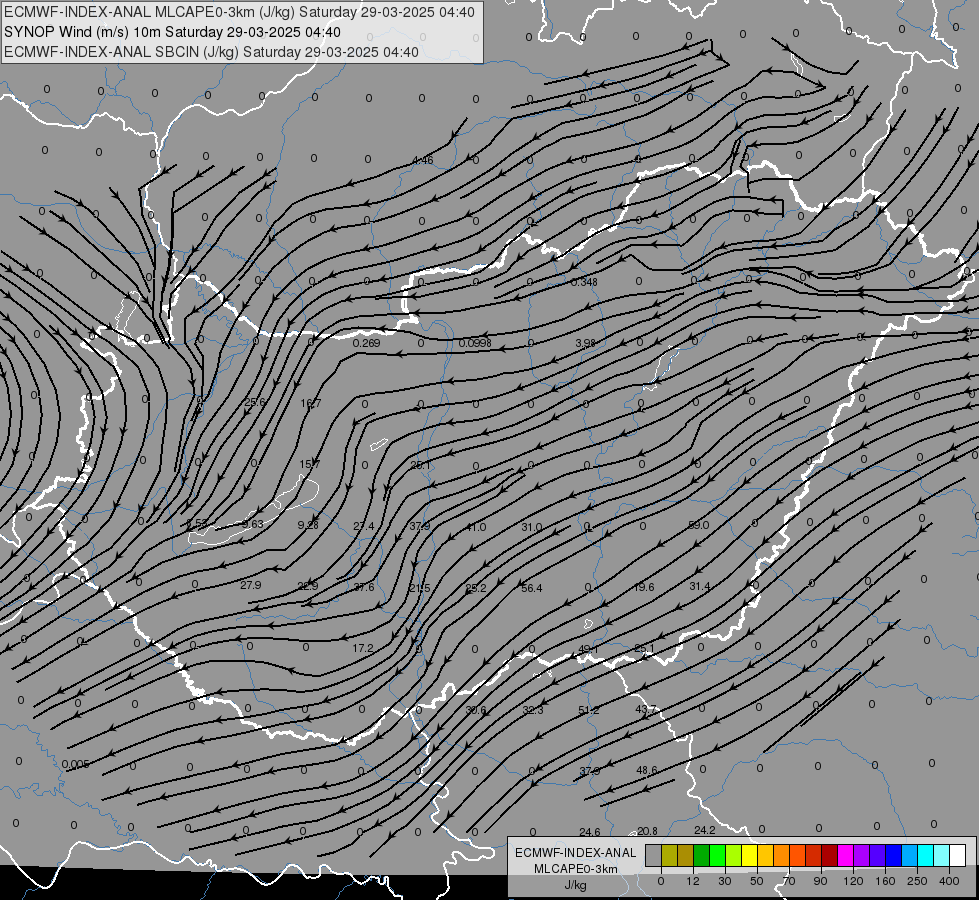Viewport: 979px width, 900px height.
Task: Click the map value 51.2
Action: (589, 710)
